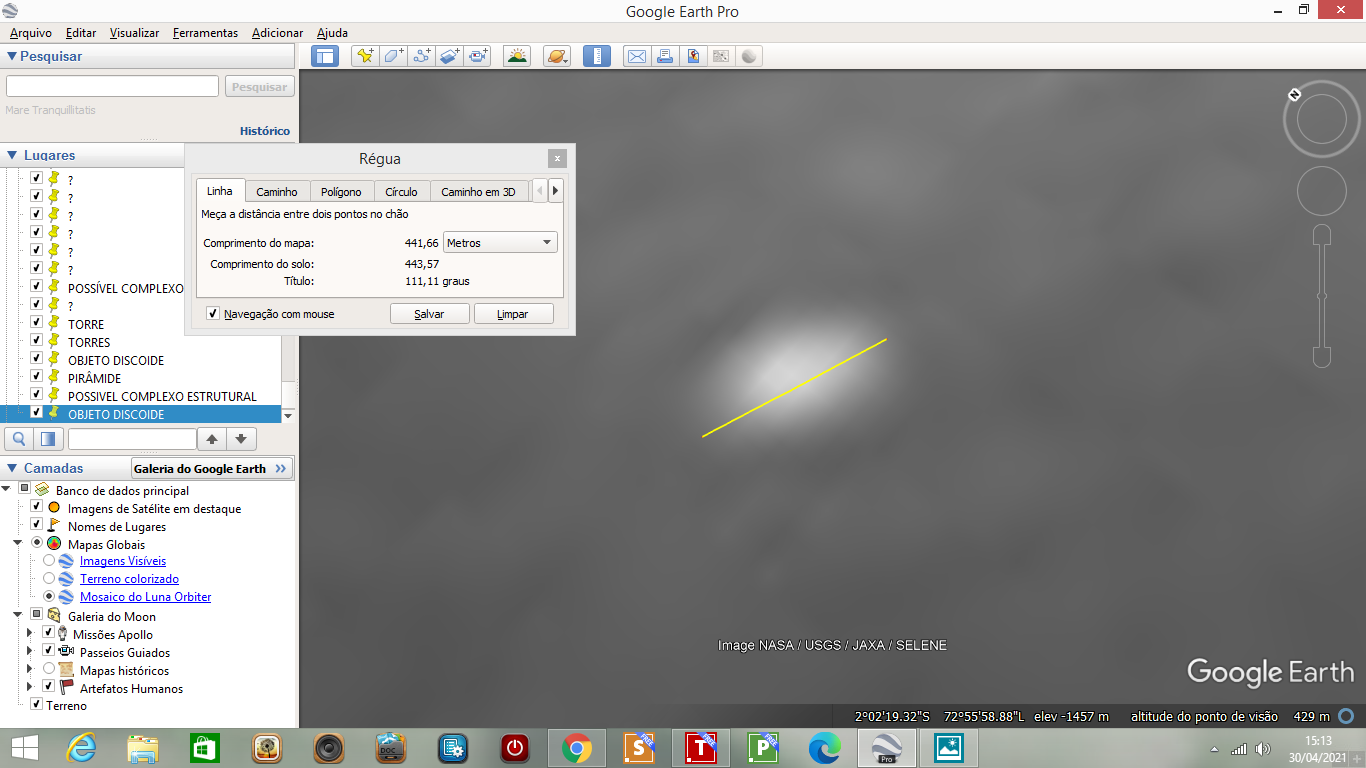Toggle the sidebar visibility toolbar icon
Viewport: 1366px width, 768px height.
coord(325,56)
